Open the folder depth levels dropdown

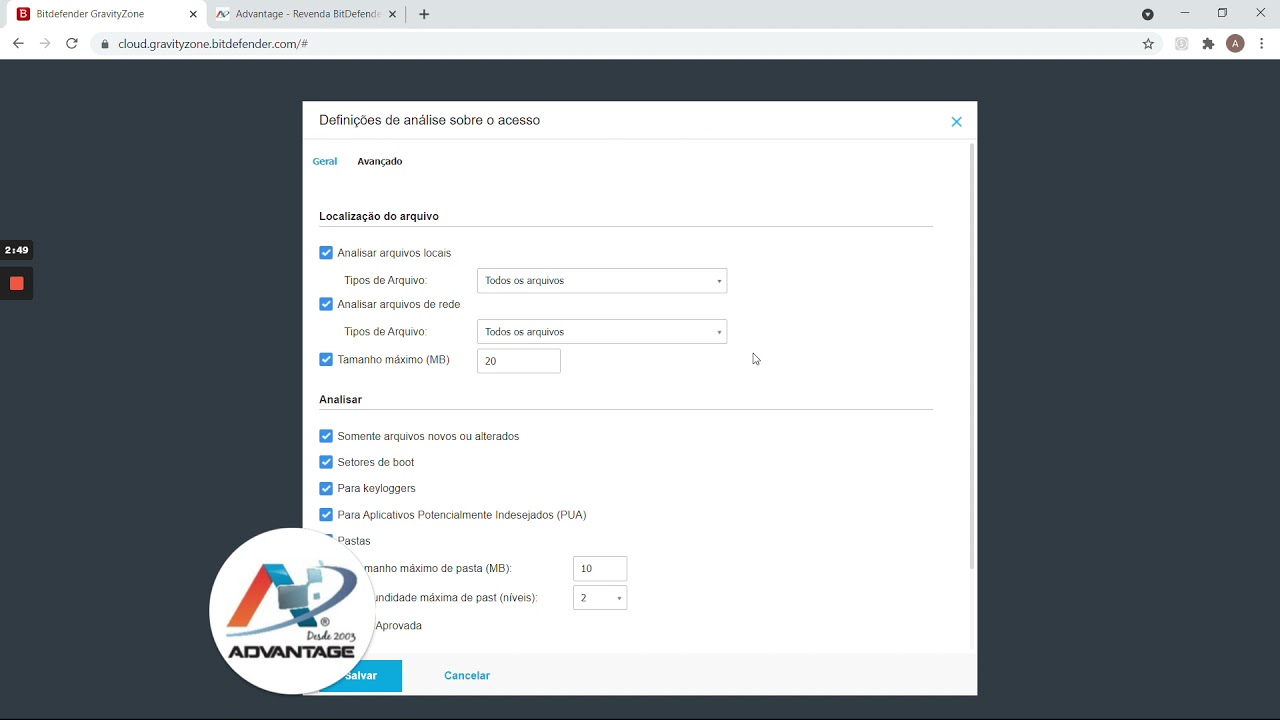coord(600,598)
